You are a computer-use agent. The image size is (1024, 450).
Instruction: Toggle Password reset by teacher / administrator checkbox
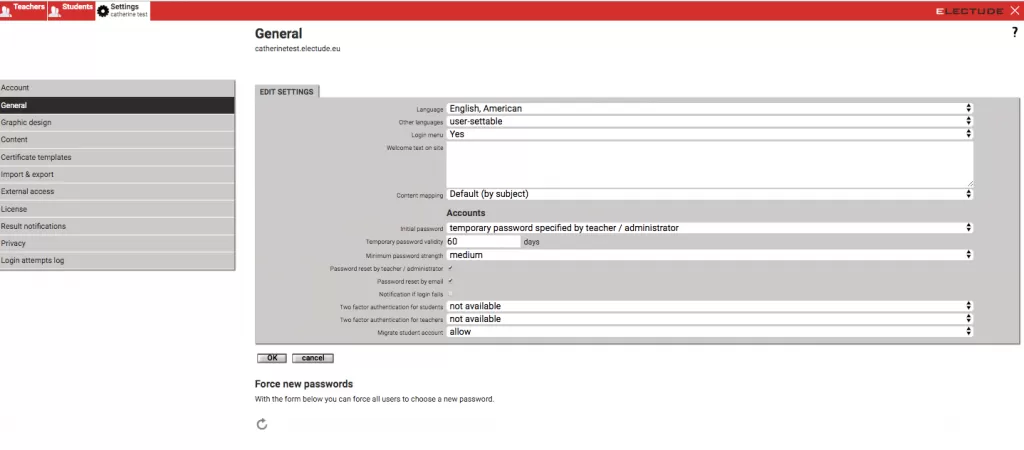(450, 268)
